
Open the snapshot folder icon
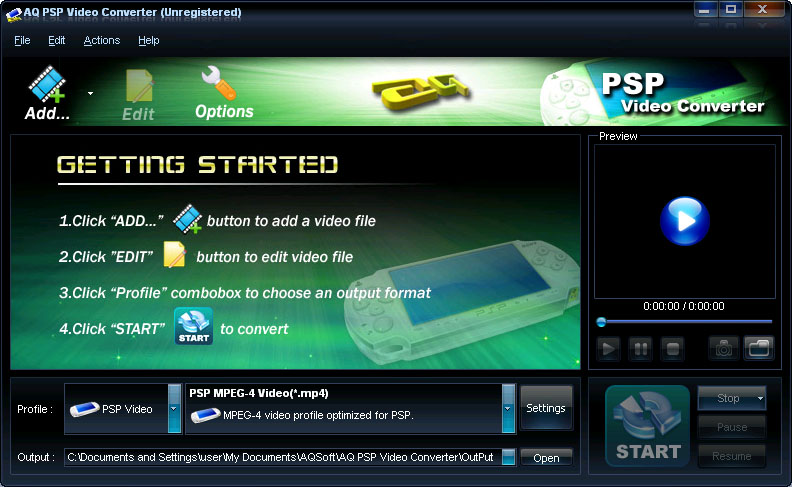(759, 349)
